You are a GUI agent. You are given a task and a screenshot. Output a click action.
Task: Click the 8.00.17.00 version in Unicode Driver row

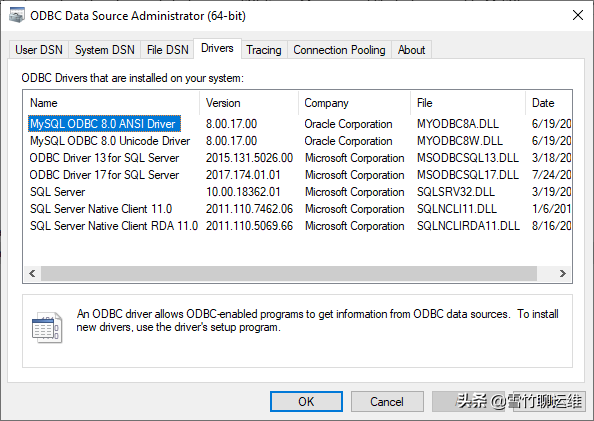231,141
